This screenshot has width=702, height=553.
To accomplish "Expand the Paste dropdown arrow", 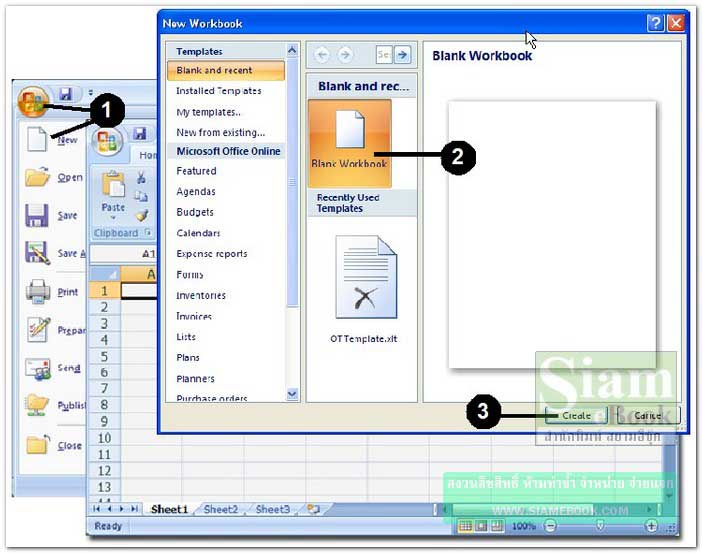I will (113, 218).
